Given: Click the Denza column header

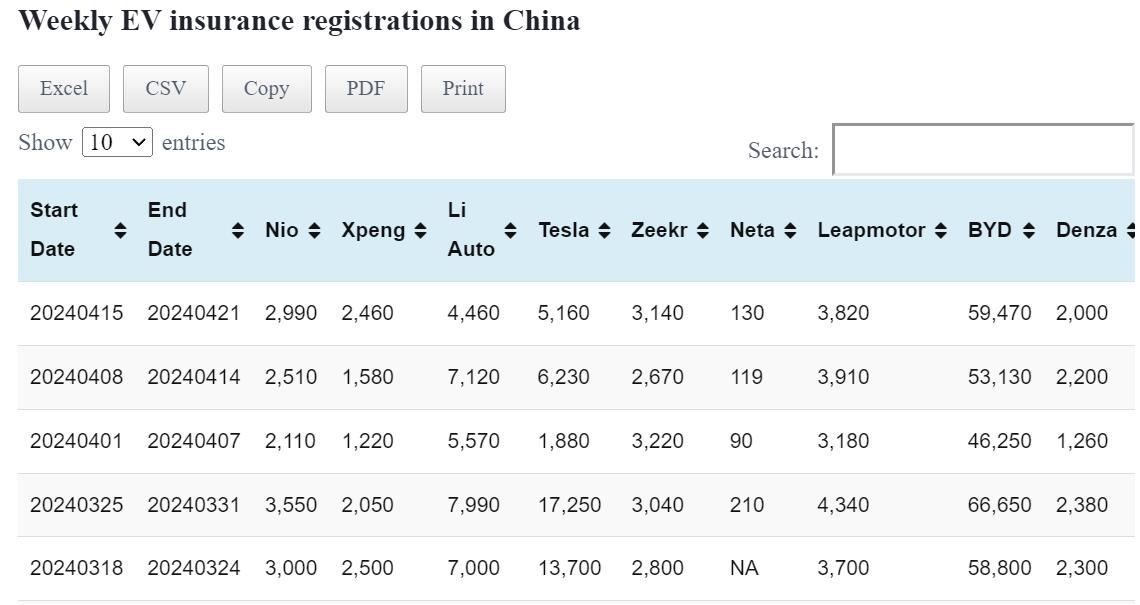Looking at the screenshot, I should pos(1086,230).
